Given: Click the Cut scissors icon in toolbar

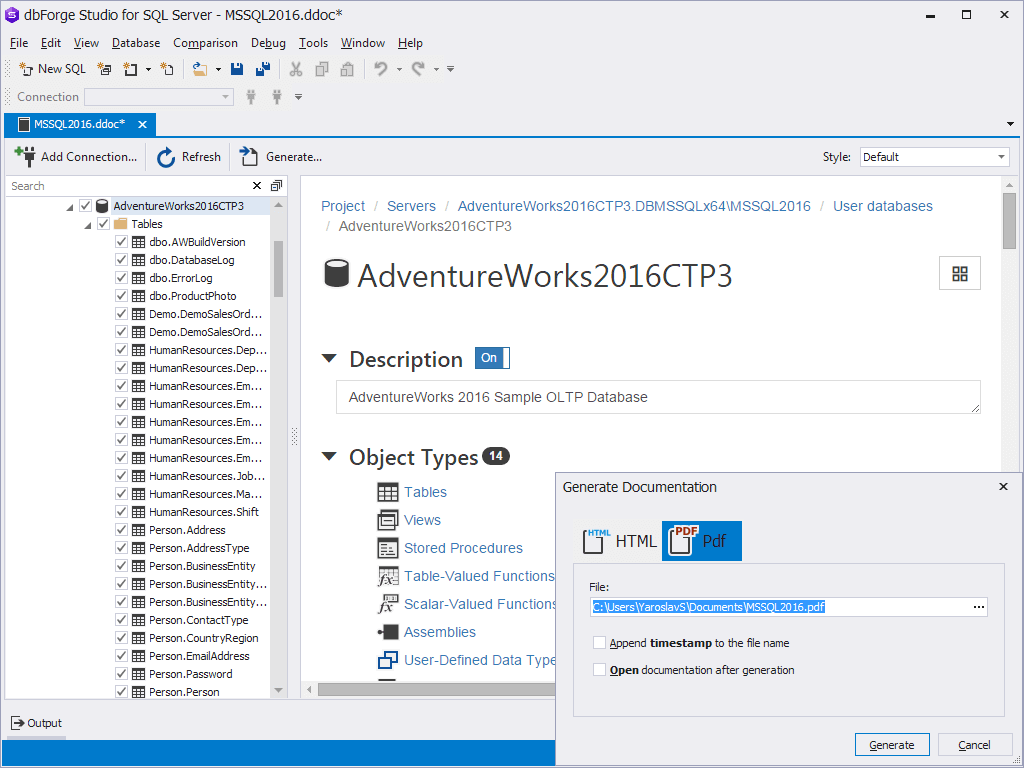Looking at the screenshot, I should coord(296,68).
